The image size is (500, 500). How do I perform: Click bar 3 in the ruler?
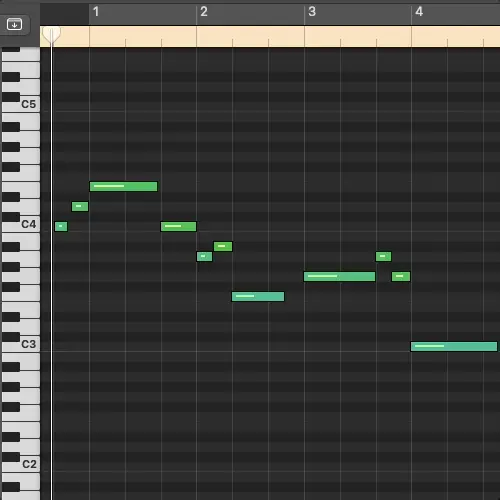[312, 12]
